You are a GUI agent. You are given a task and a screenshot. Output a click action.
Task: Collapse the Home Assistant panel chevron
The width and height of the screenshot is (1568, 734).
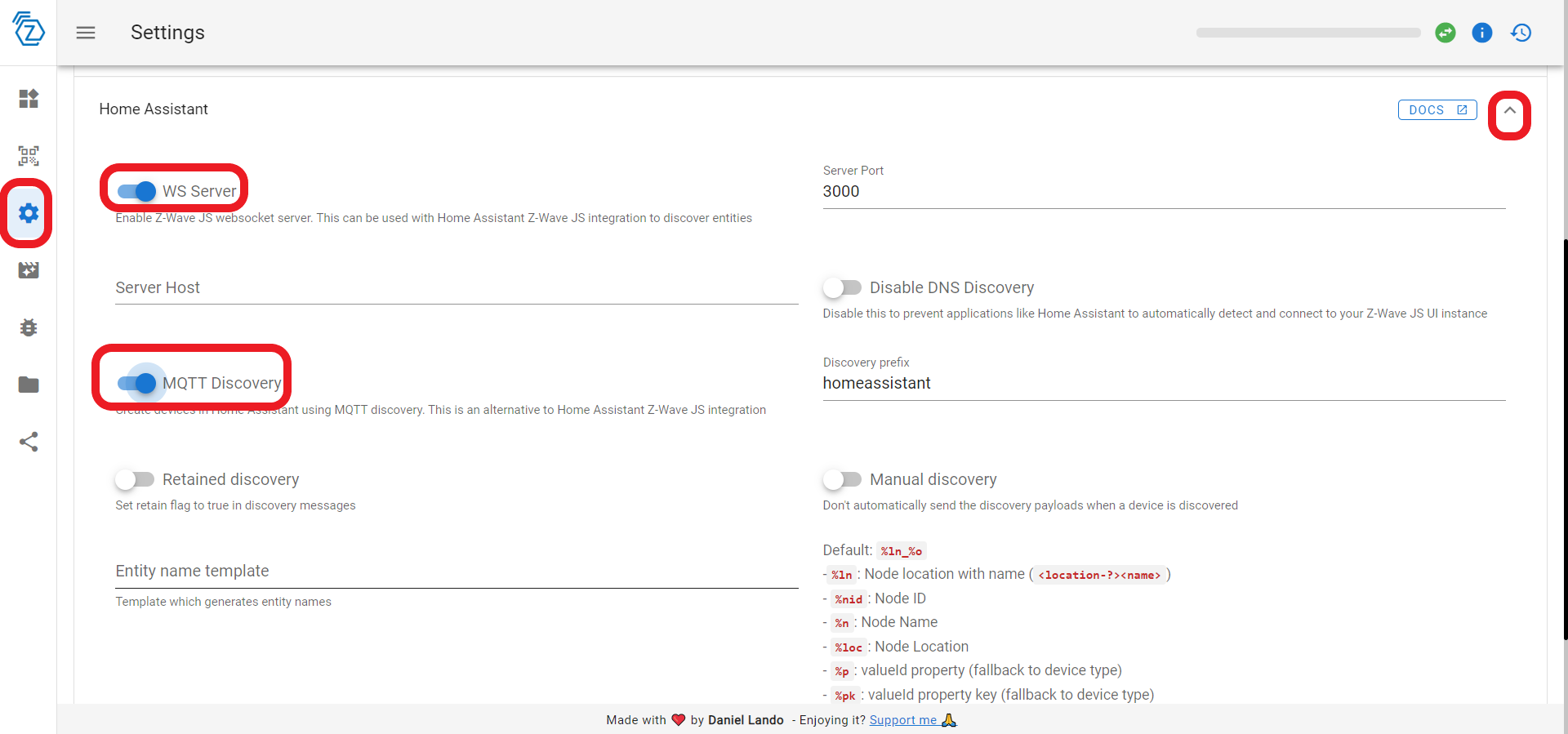pos(1509,110)
